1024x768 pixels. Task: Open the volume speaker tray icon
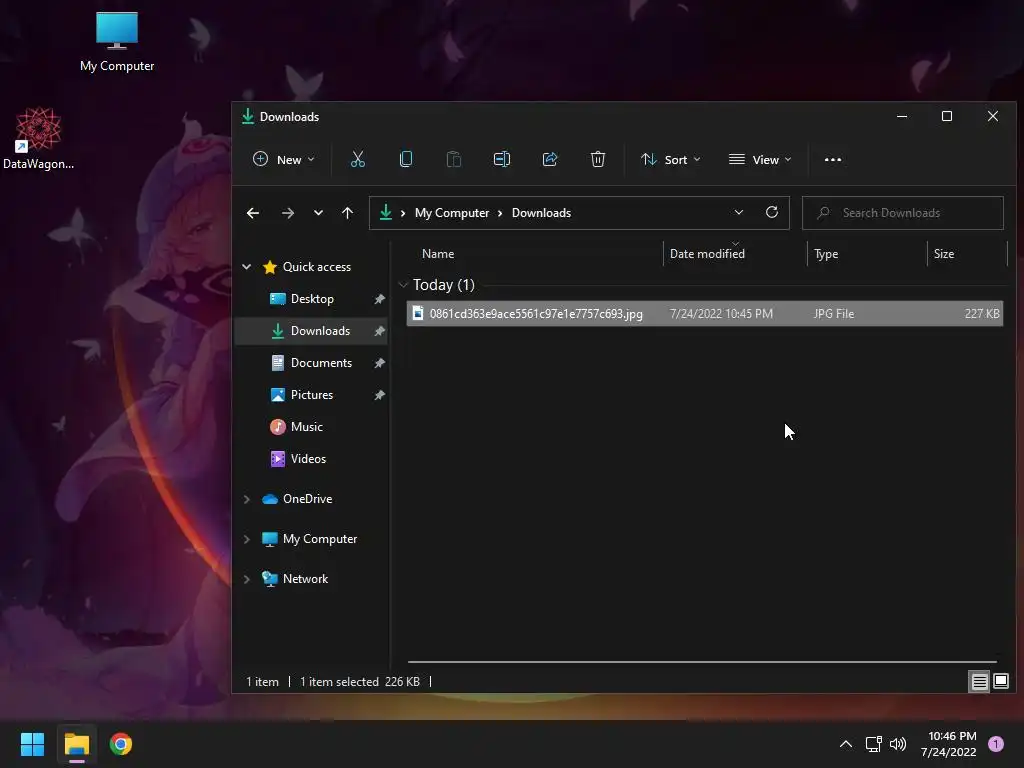tap(898, 744)
